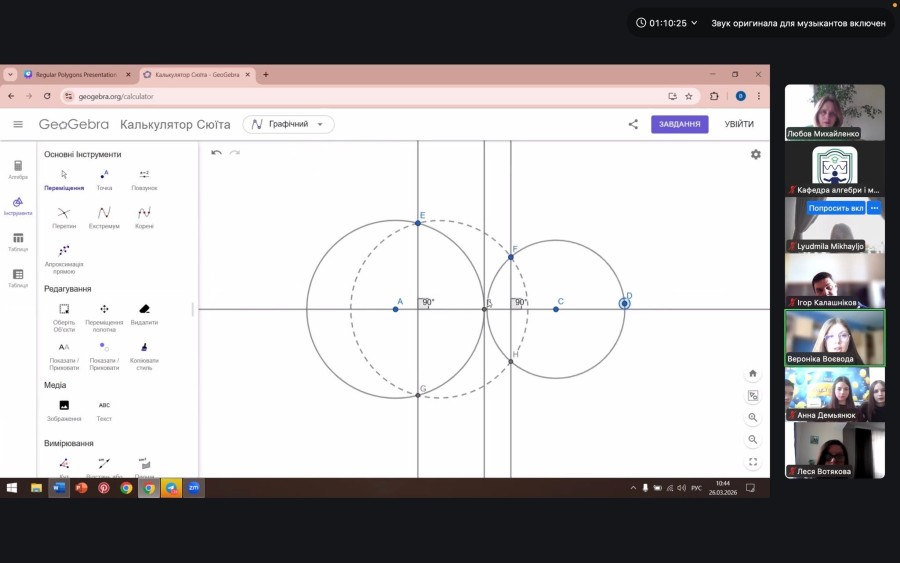Select the Корені roots tool
Viewport: 900px width, 563px height.
(x=144, y=218)
